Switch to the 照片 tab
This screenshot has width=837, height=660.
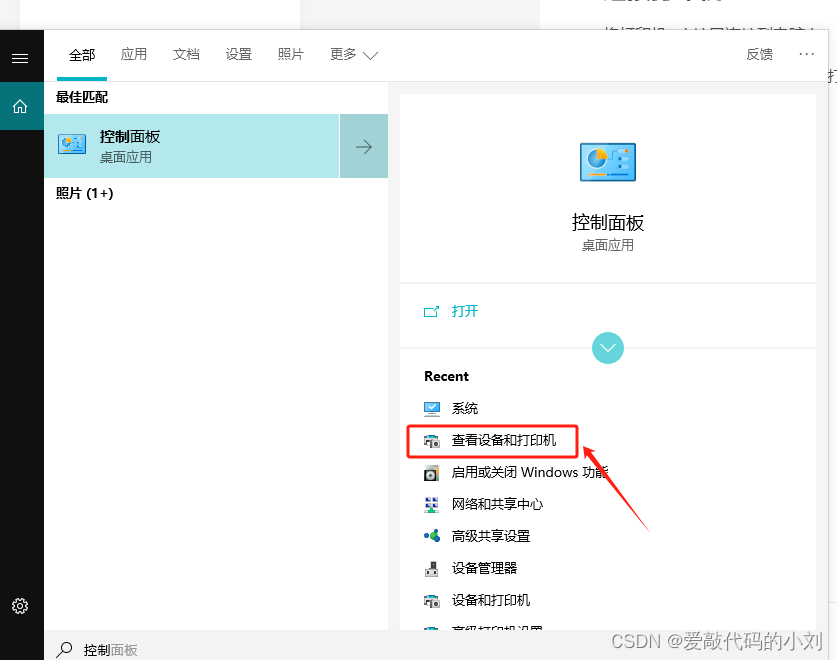point(290,54)
